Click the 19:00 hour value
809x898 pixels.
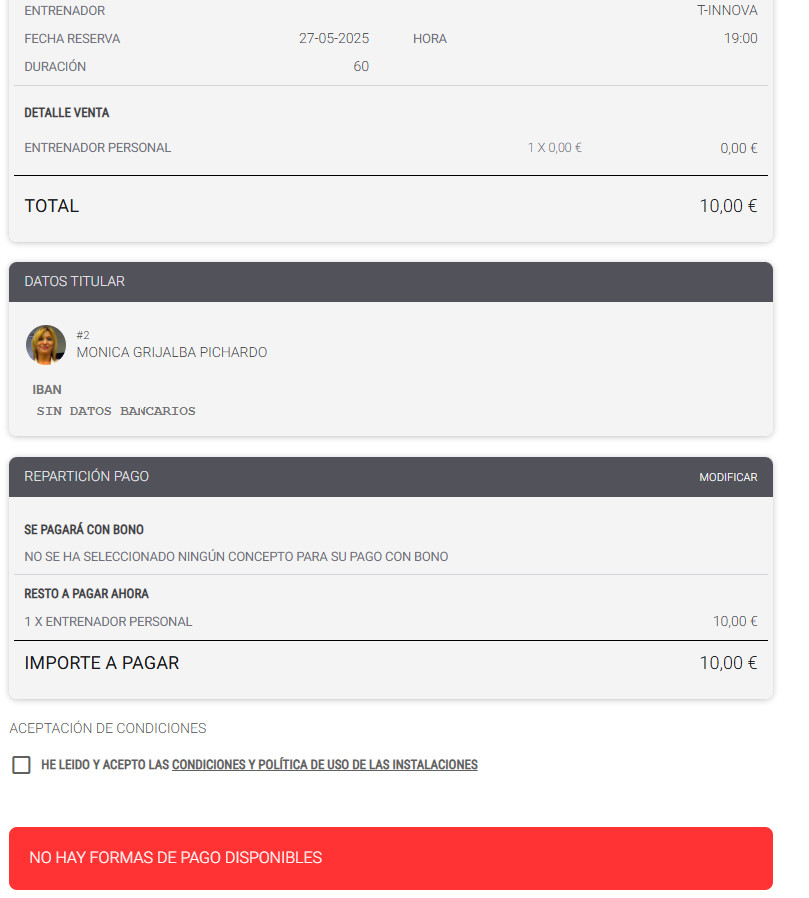(x=740, y=38)
